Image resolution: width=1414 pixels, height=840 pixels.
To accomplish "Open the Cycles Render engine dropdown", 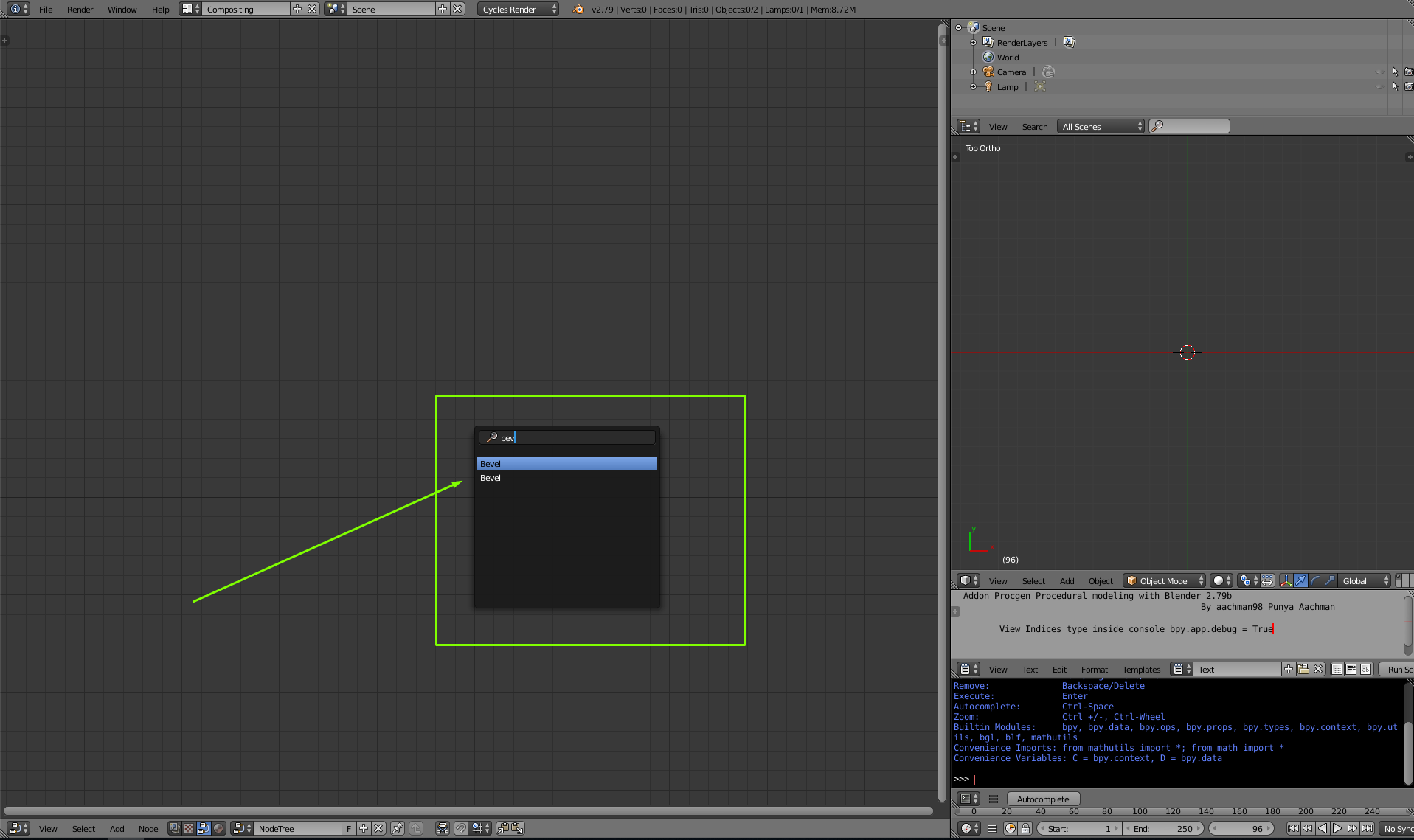I will pos(518,10).
